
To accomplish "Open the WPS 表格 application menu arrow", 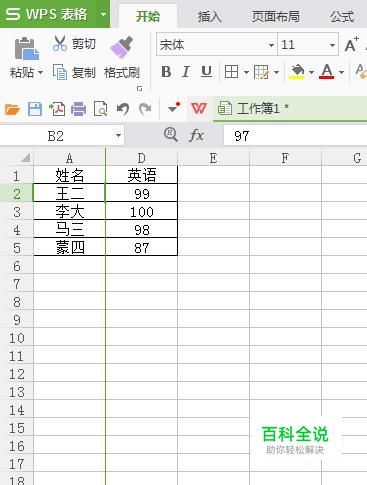I will [x=103, y=14].
